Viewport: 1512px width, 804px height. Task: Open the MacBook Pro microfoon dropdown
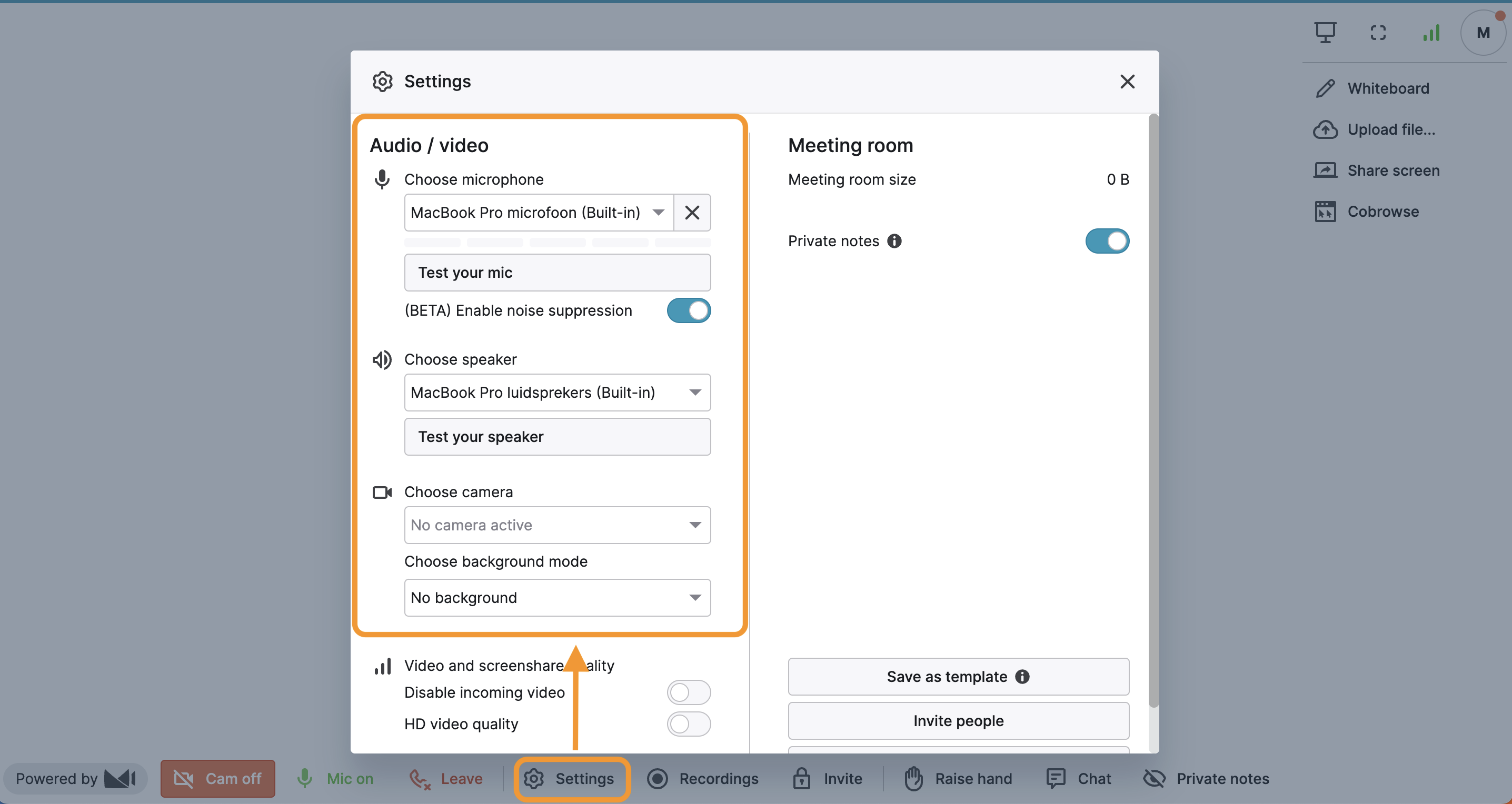tap(538, 212)
